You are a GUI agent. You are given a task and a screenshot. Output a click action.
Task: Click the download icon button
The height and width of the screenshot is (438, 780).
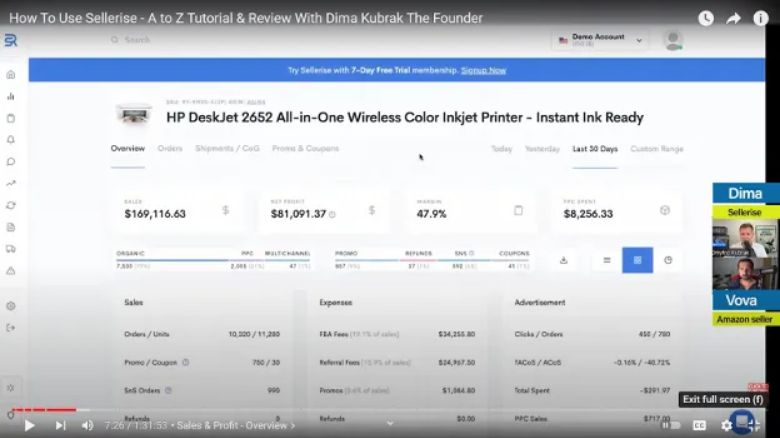[564, 260]
